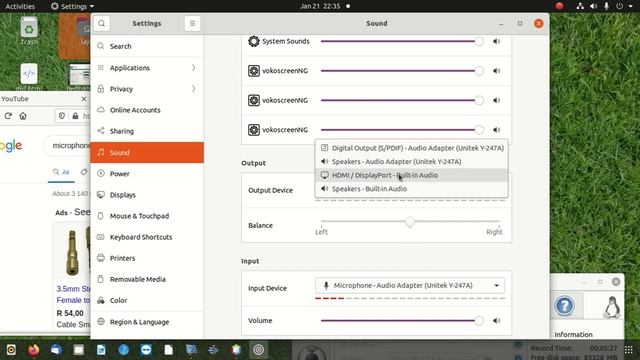Screen dimensions: 640x360
Task: Click the red recording indicator in top bar
Action: tap(560, 6)
